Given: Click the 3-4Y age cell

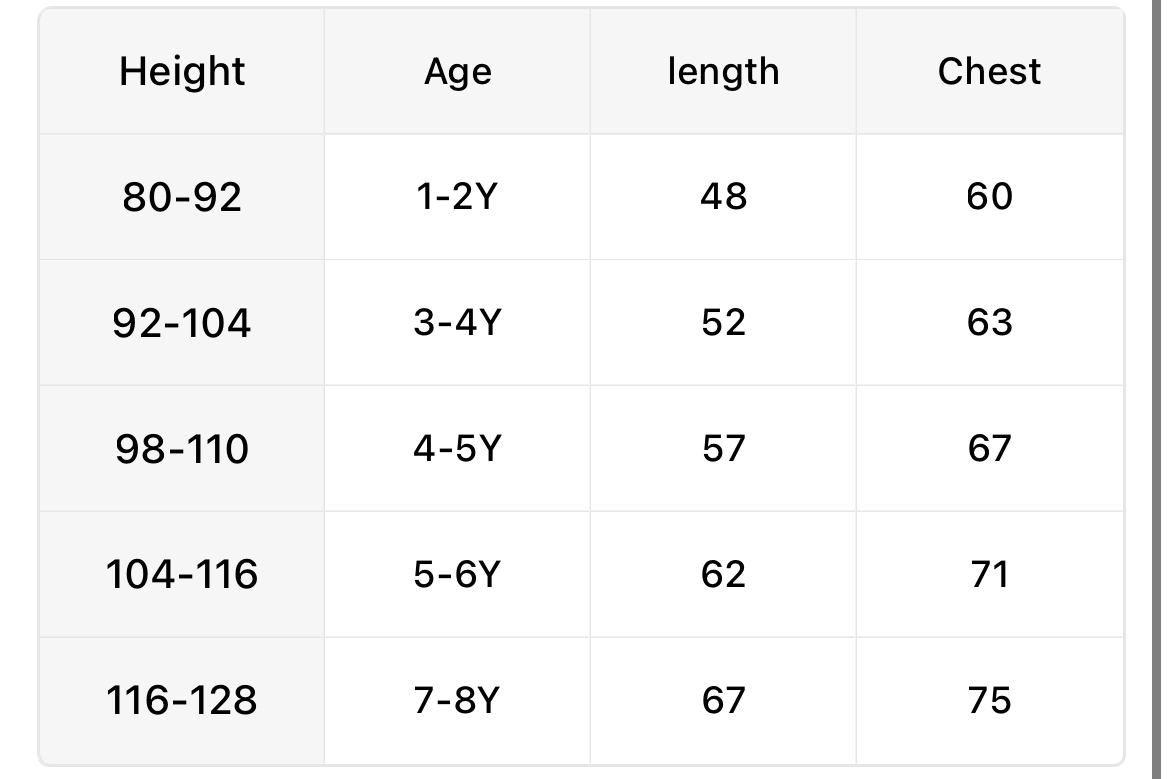Looking at the screenshot, I should click(457, 323).
